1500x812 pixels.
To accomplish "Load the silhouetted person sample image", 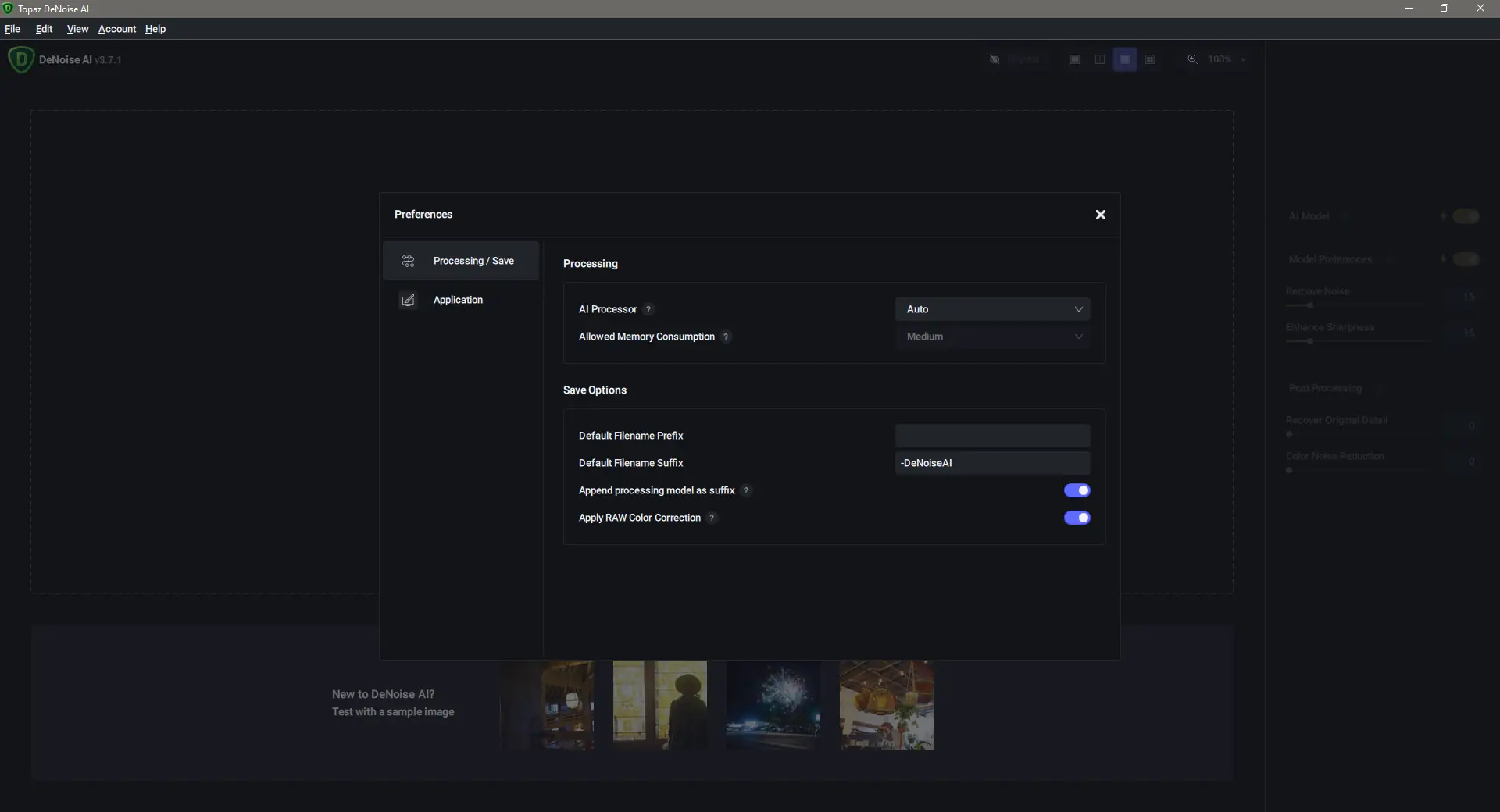I will click(x=660, y=705).
